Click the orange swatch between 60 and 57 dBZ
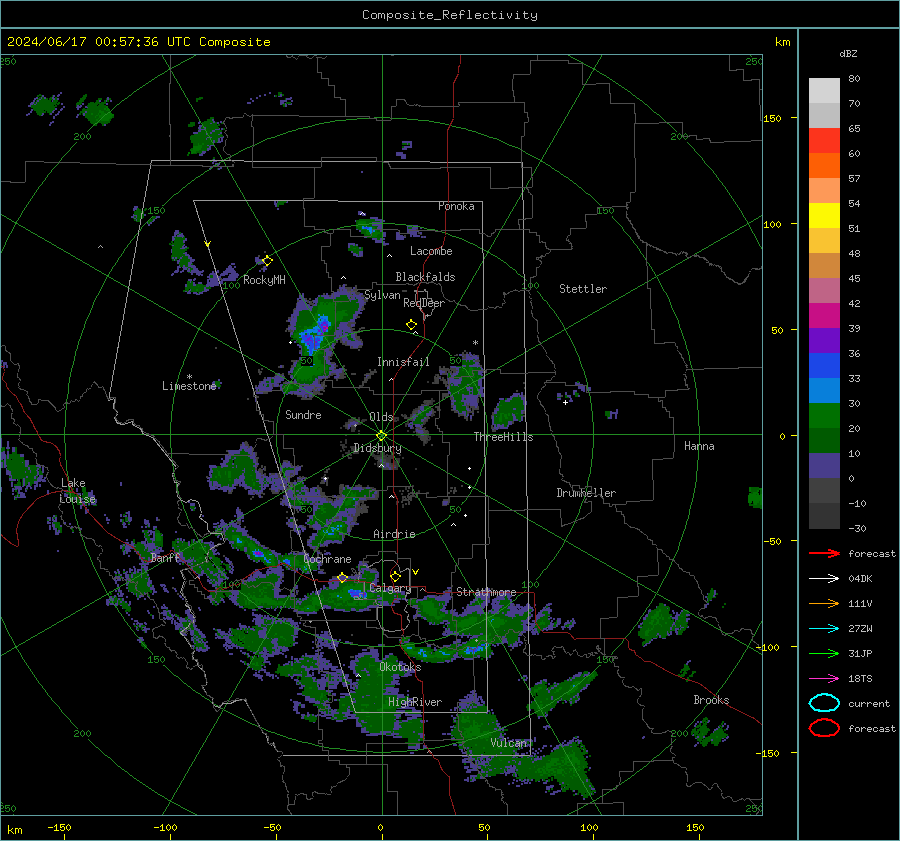The image size is (900, 841). click(824, 166)
